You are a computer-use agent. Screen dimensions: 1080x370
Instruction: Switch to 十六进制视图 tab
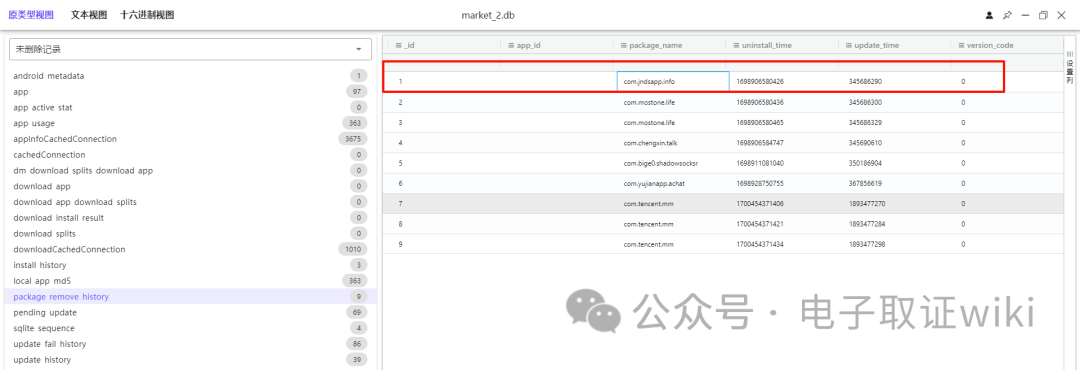click(147, 14)
